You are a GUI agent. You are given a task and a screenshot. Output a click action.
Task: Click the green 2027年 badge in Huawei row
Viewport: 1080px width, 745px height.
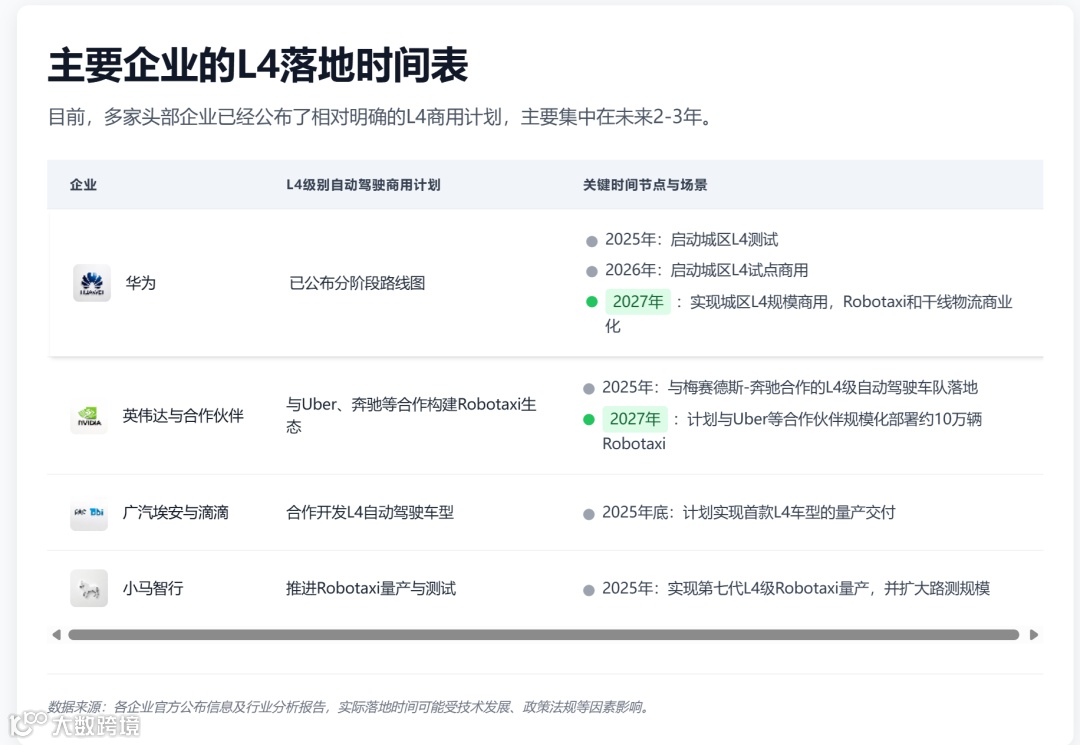click(638, 302)
